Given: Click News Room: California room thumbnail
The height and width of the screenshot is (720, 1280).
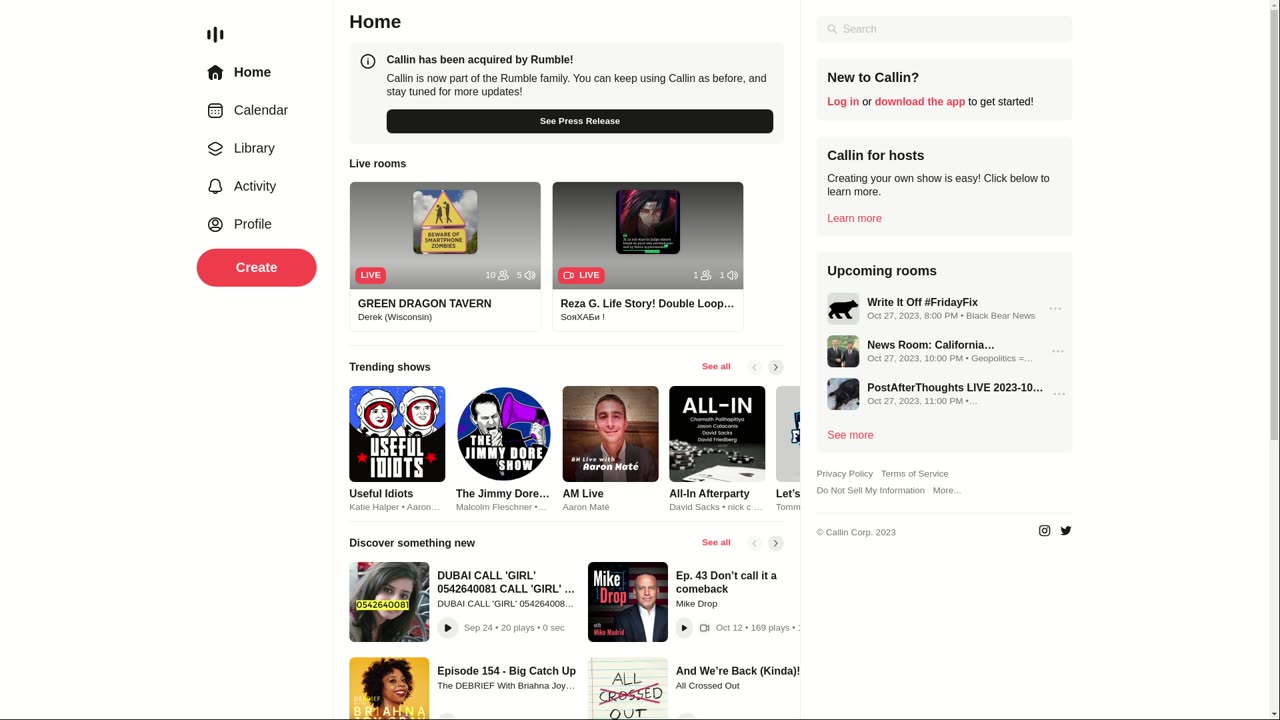Looking at the screenshot, I should coord(843,352).
